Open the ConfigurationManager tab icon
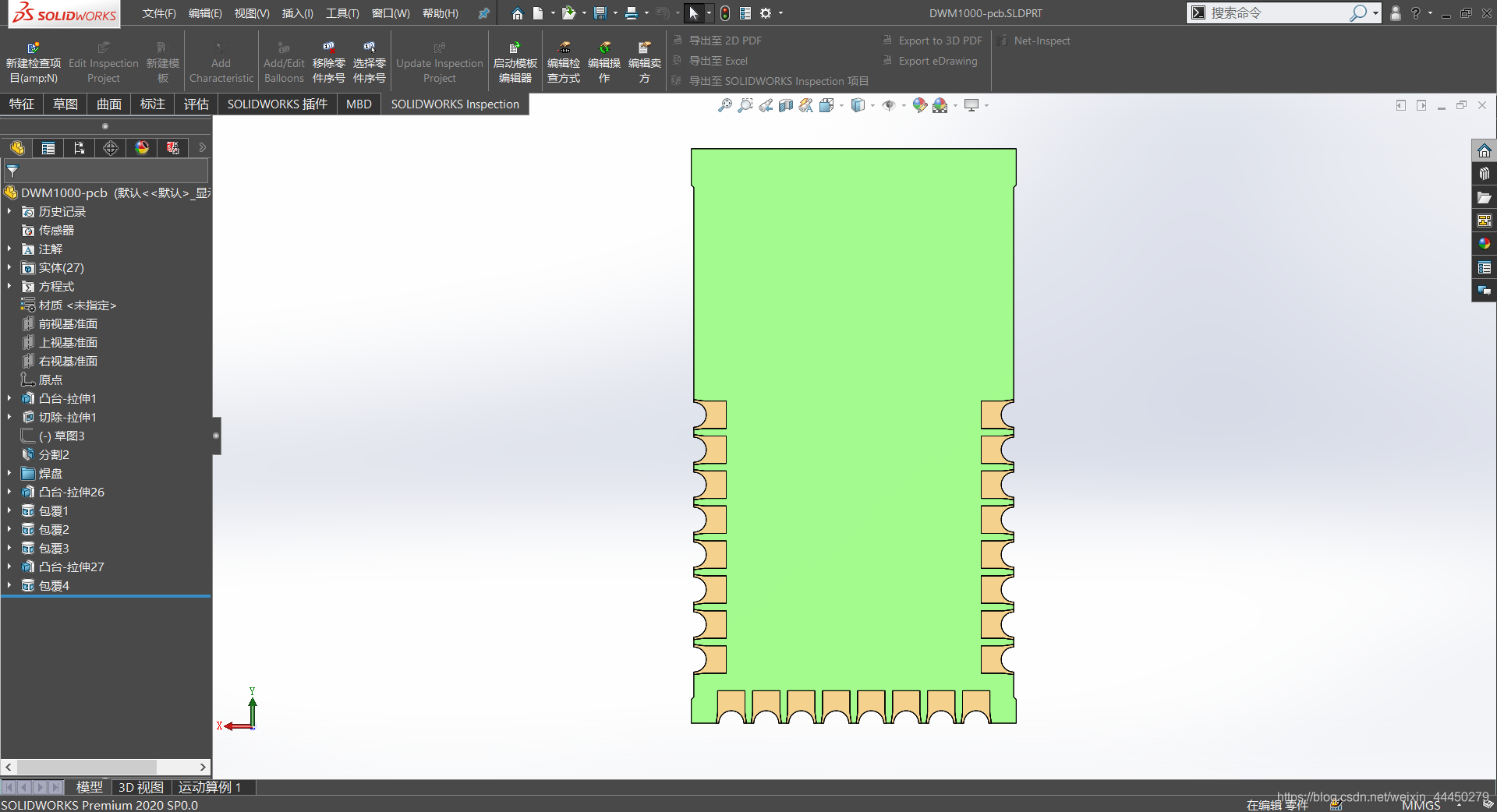The height and width of the screenshot is (812, 1497). (x=80, y=148)
